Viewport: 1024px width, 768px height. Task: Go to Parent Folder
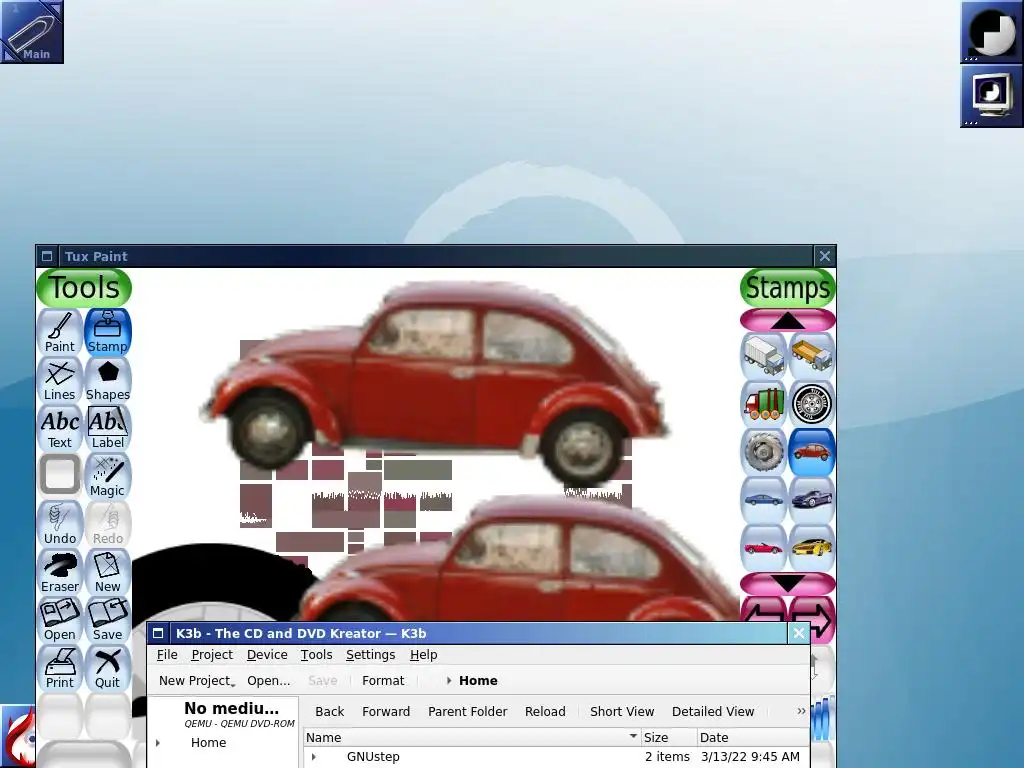[467, 711]
